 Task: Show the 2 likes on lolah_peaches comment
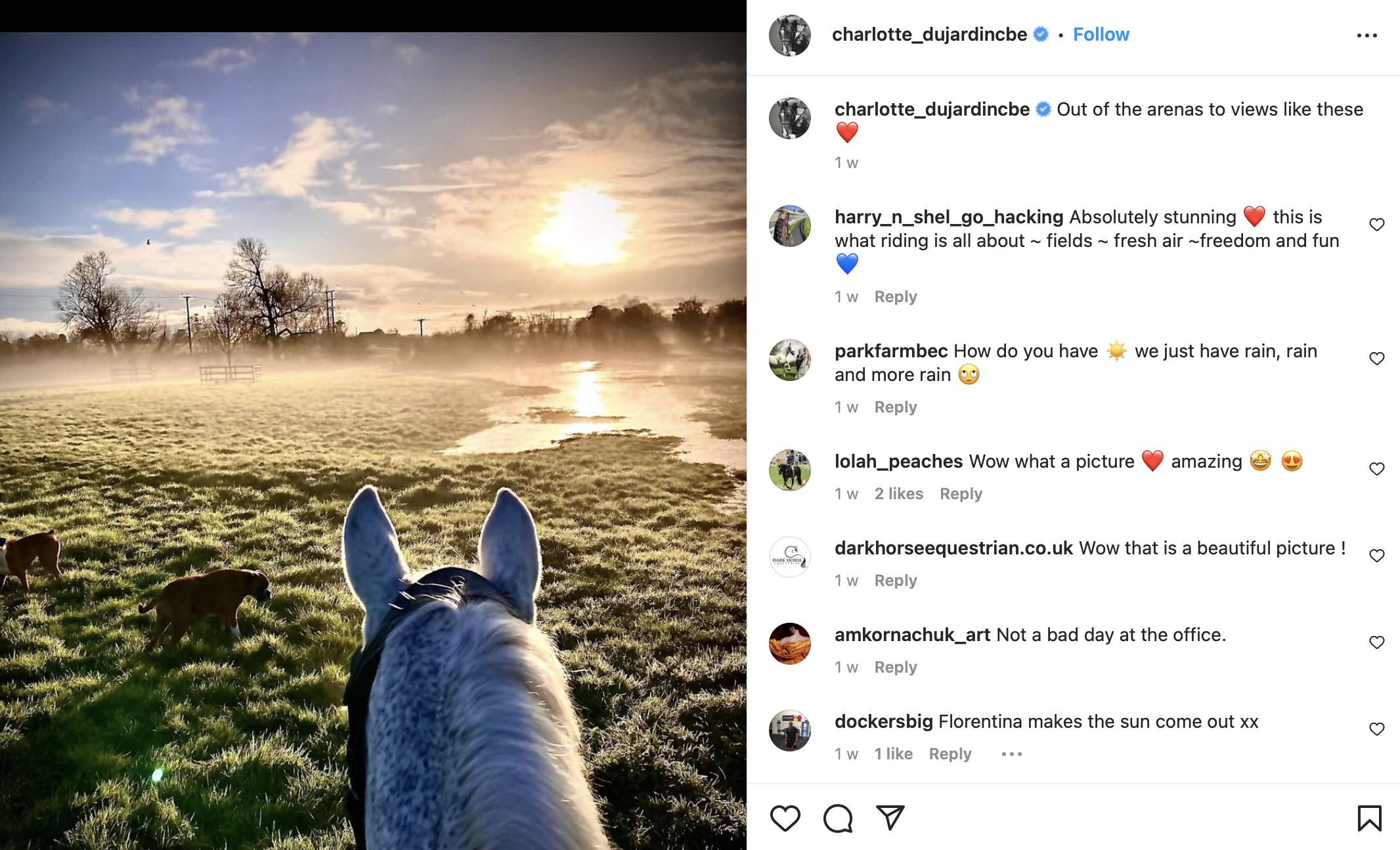click(898, 494)
